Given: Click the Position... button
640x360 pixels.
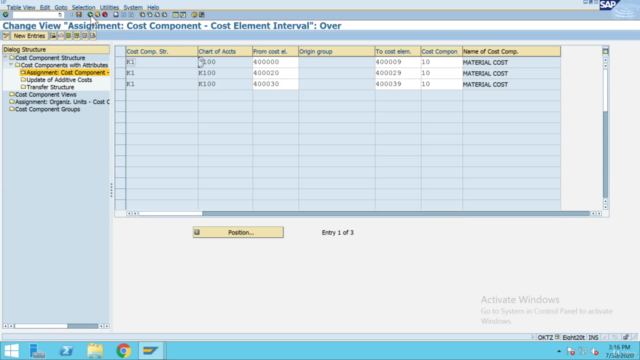Looking at the screenshot, I should coord(238,232).
